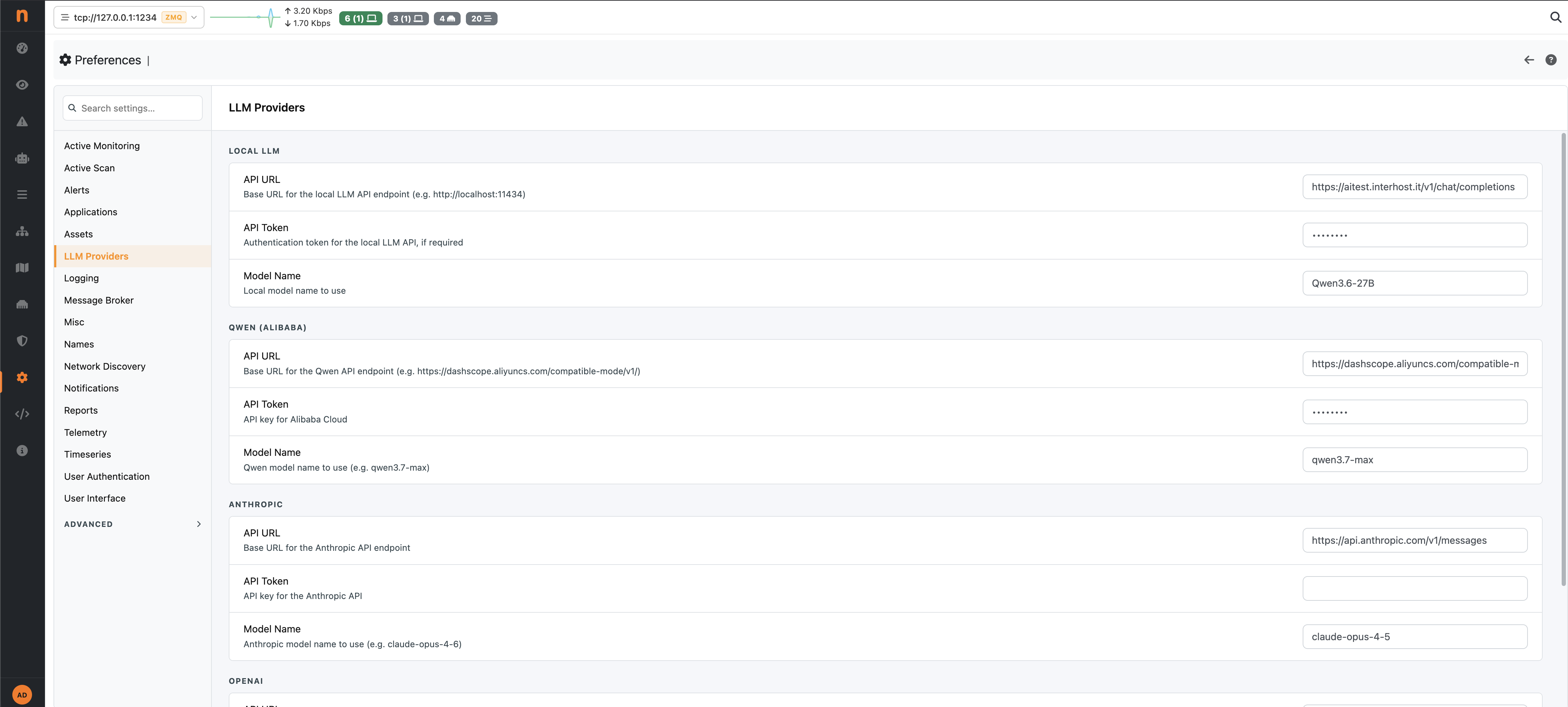Click the 4 devices badge
This screenshot has width=1568, height=707.
click(447, 18)
